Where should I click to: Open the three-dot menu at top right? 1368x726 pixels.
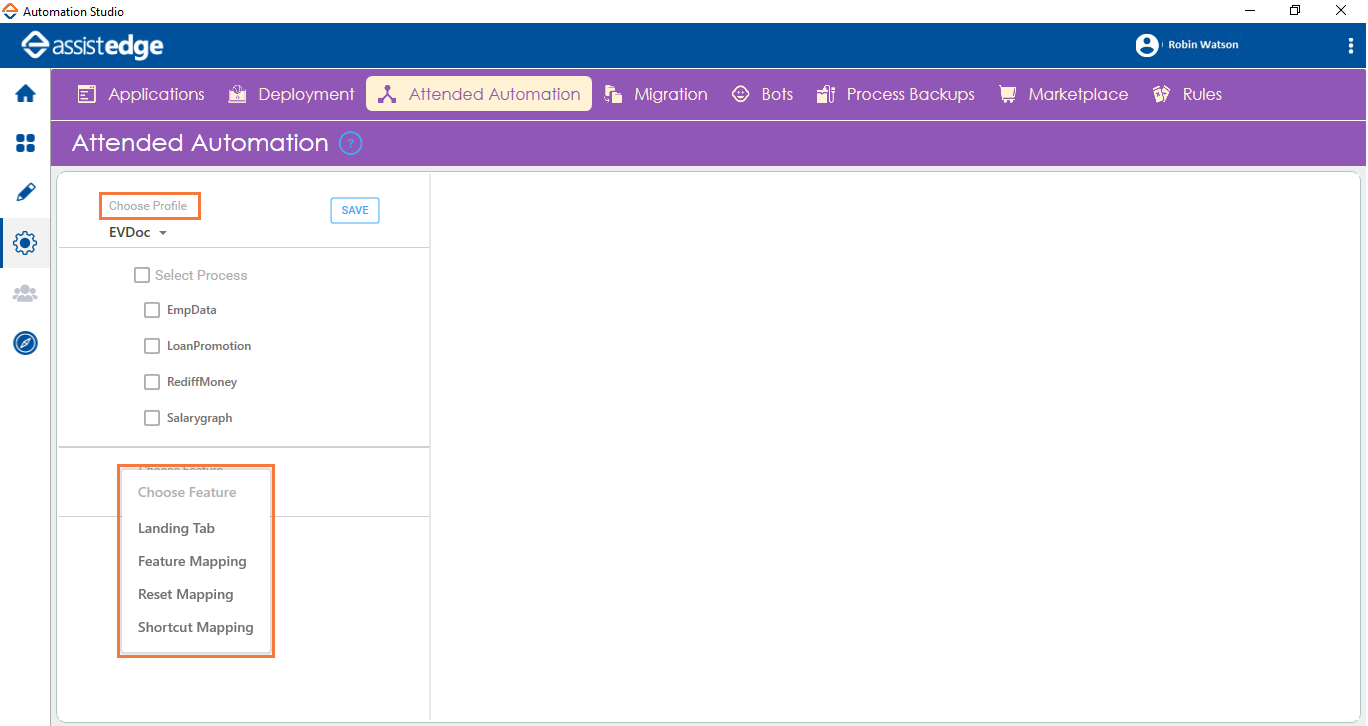(1351, 45)
